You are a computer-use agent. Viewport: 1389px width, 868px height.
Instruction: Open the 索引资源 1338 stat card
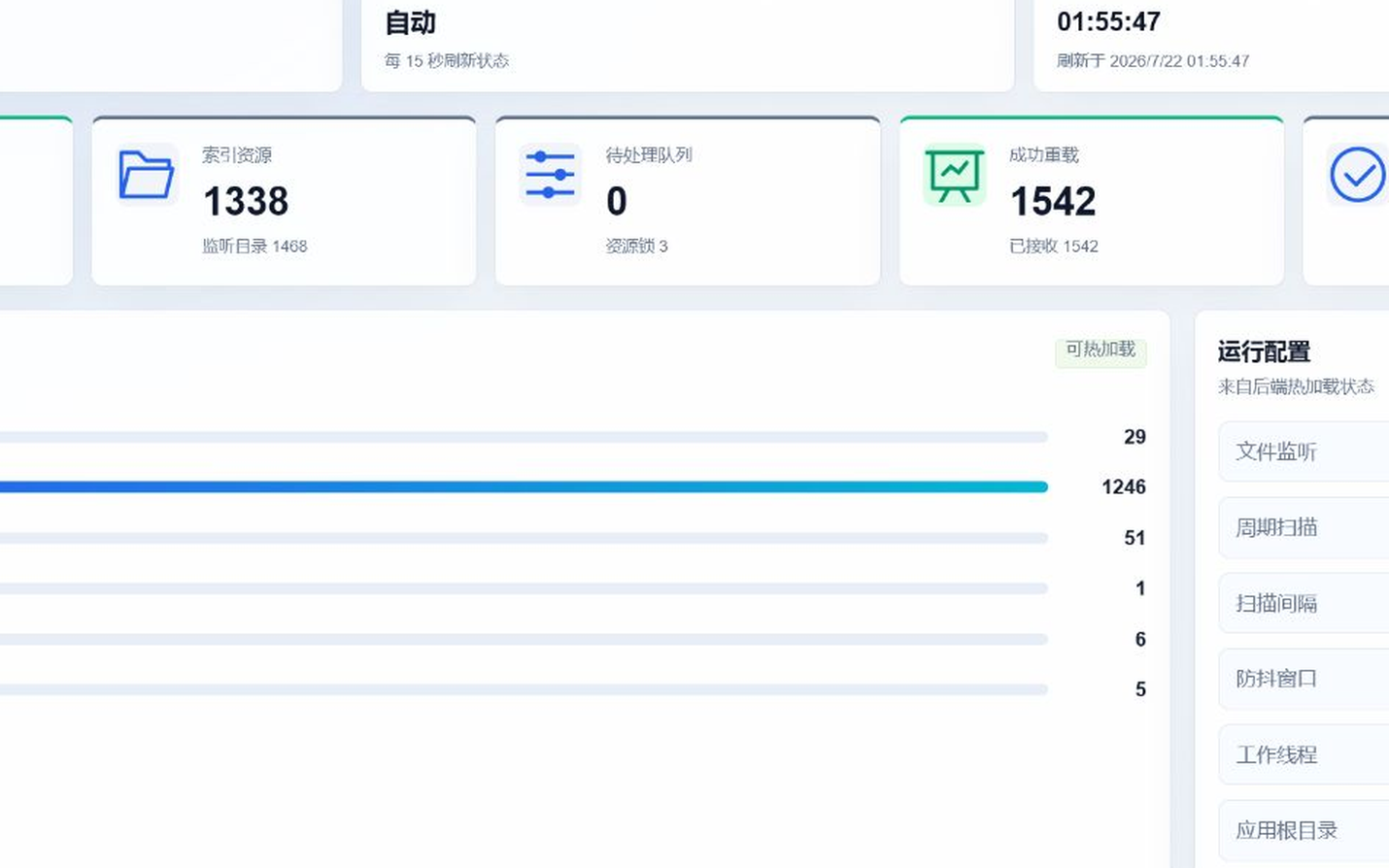(x=284, y=201)
